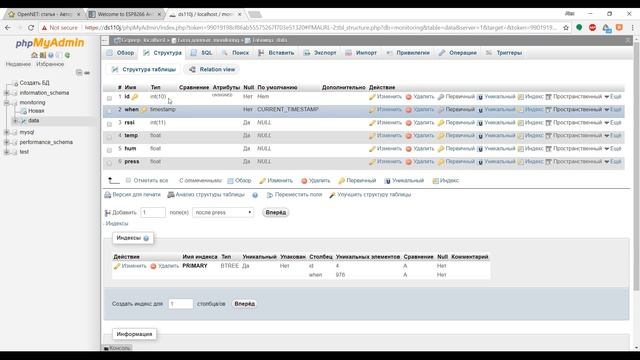Click the Анализ структуры таблицы icon

[x=171, y=195]
